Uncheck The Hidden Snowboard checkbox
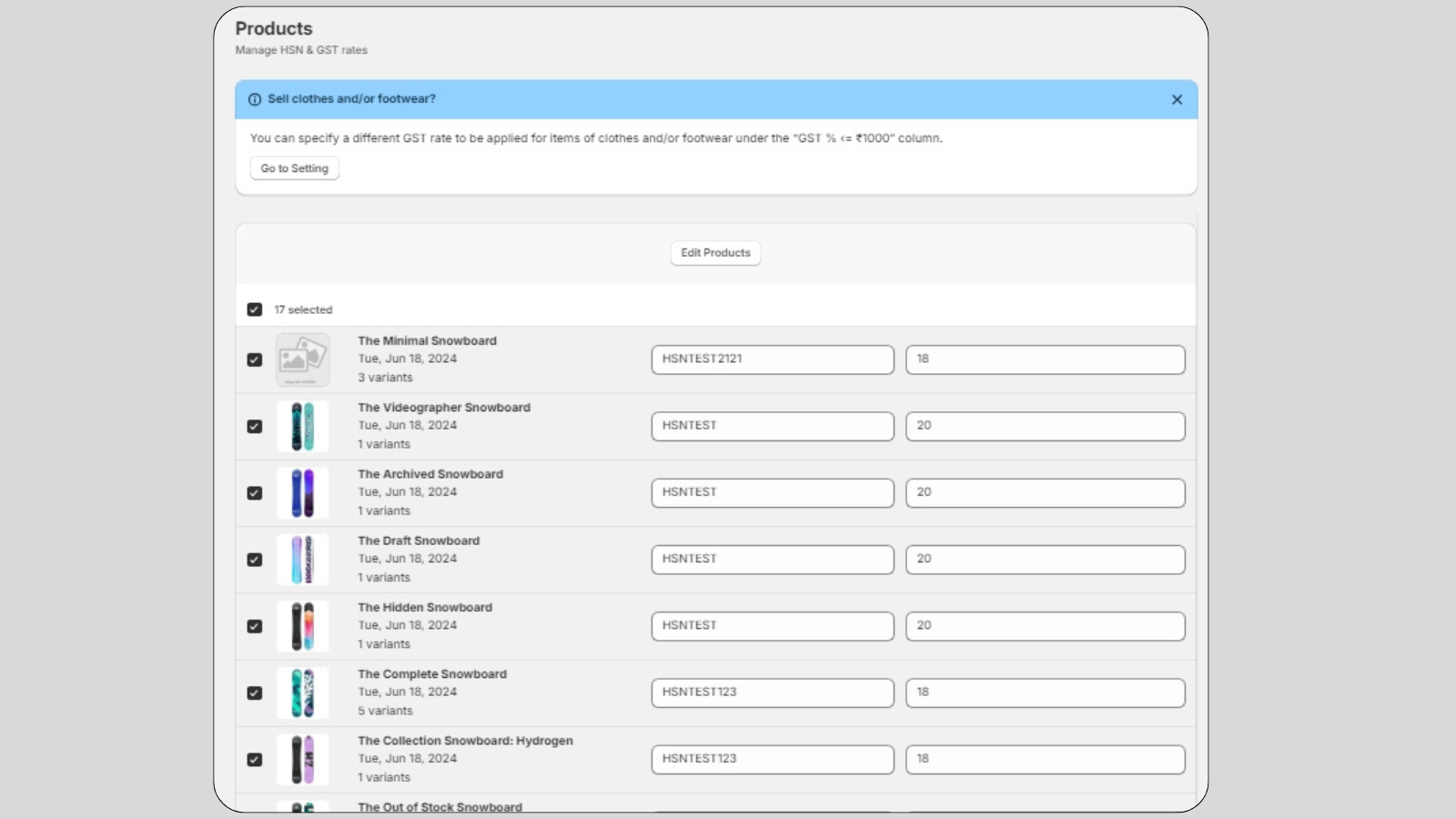The image size is (1456, 819). (255, 626)
